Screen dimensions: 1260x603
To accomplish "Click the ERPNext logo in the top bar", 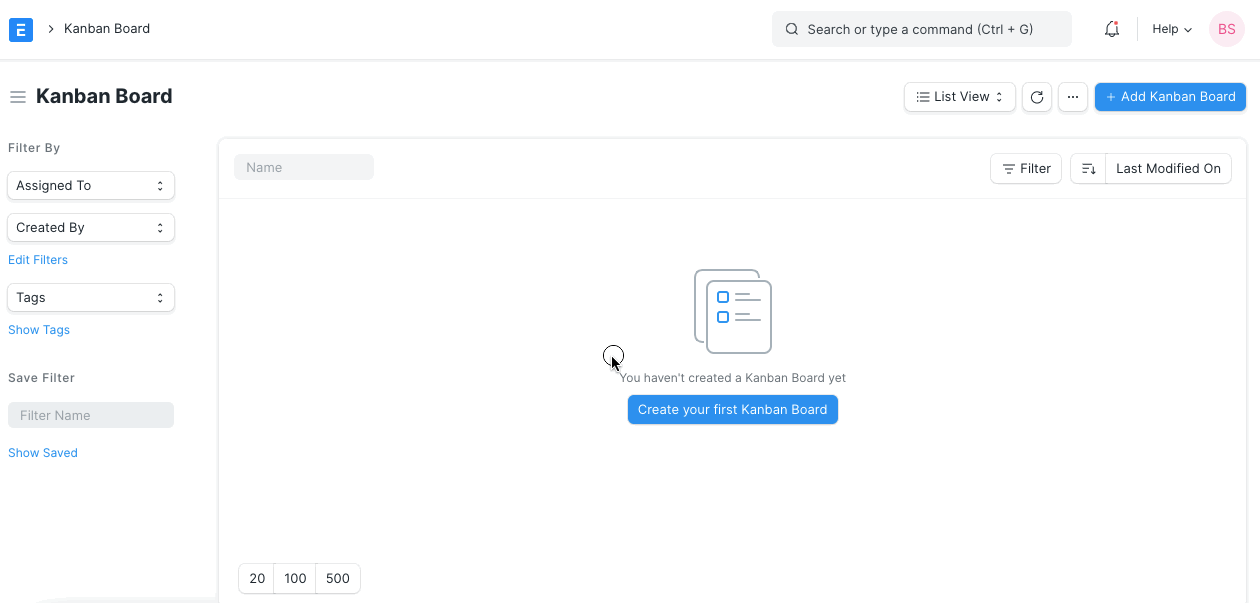I will pyautogui.click(x=20, y=29).
